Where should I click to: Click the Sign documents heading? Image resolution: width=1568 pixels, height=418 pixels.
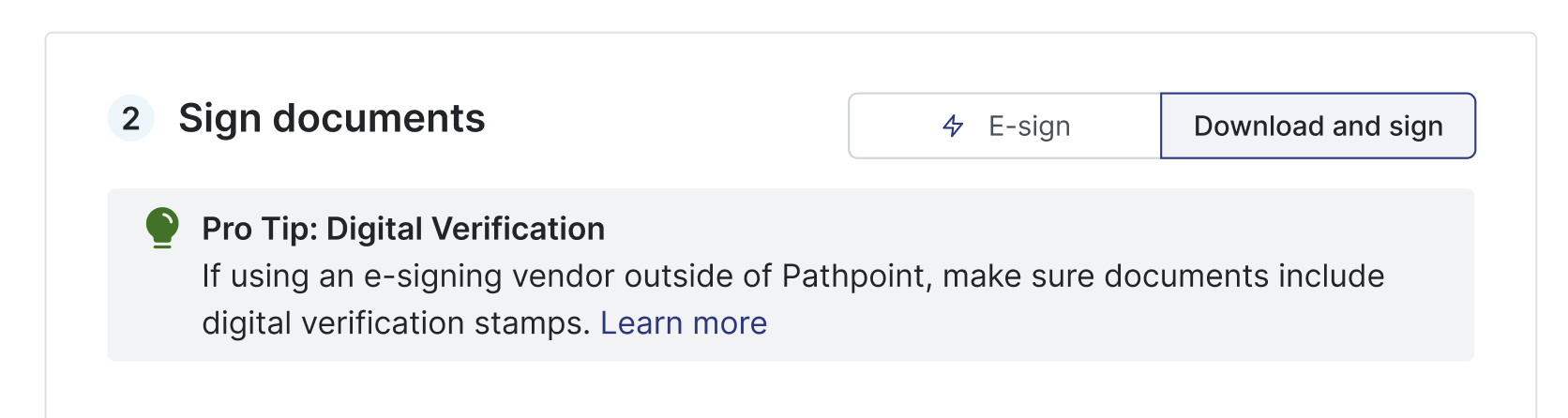(x=332, y=119)
